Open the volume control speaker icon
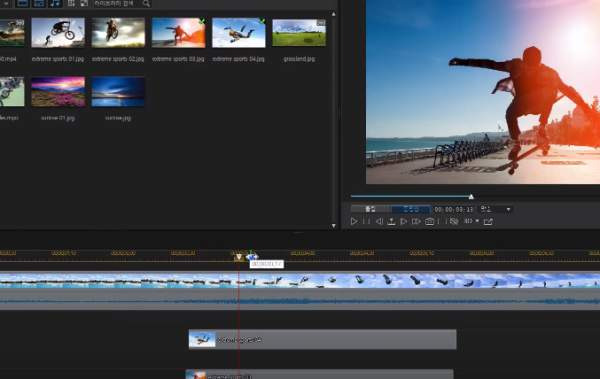This screenshot has width=600, height=379. tap(468, 221)
